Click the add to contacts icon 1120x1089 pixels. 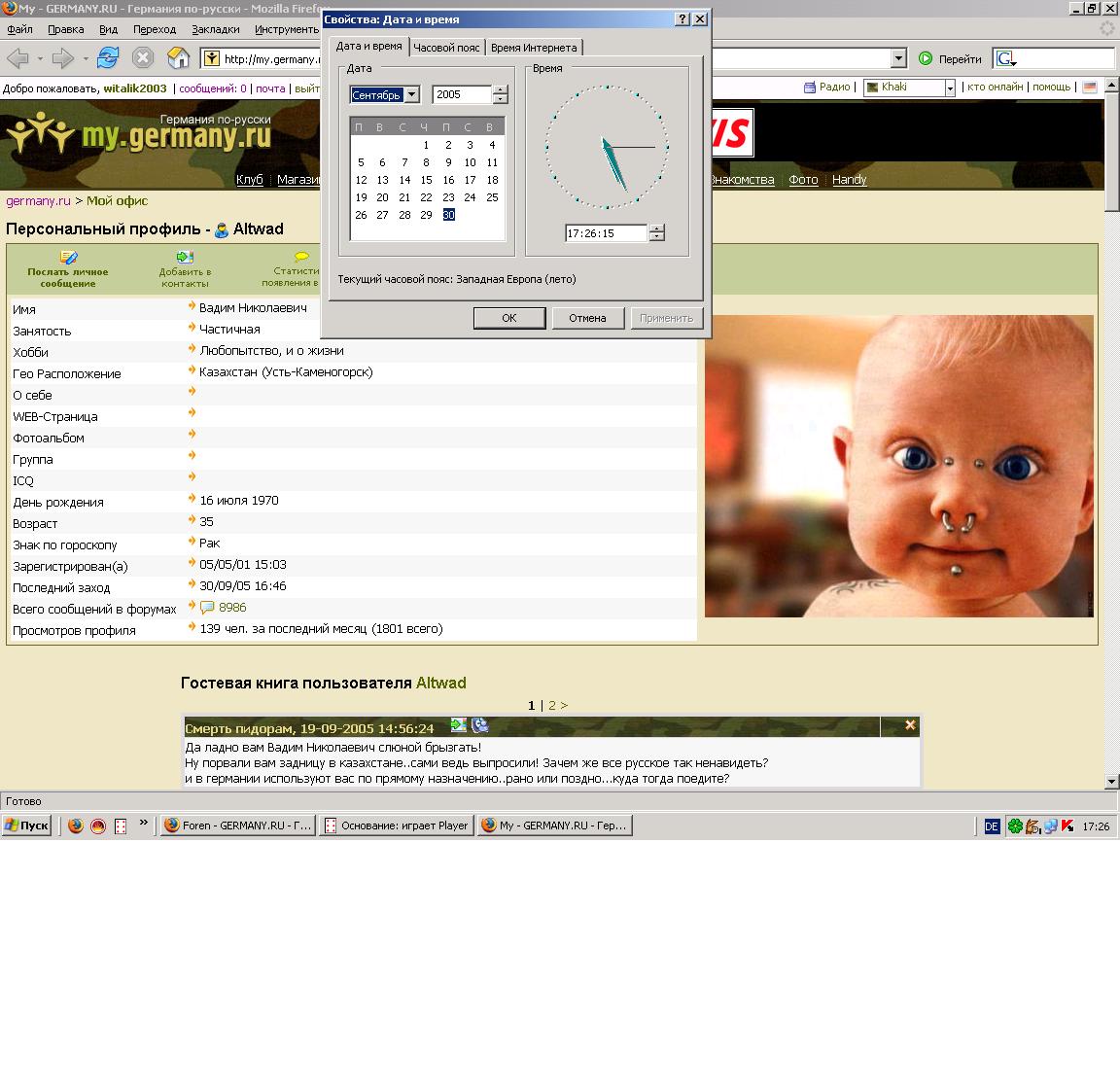click(185, 258)
